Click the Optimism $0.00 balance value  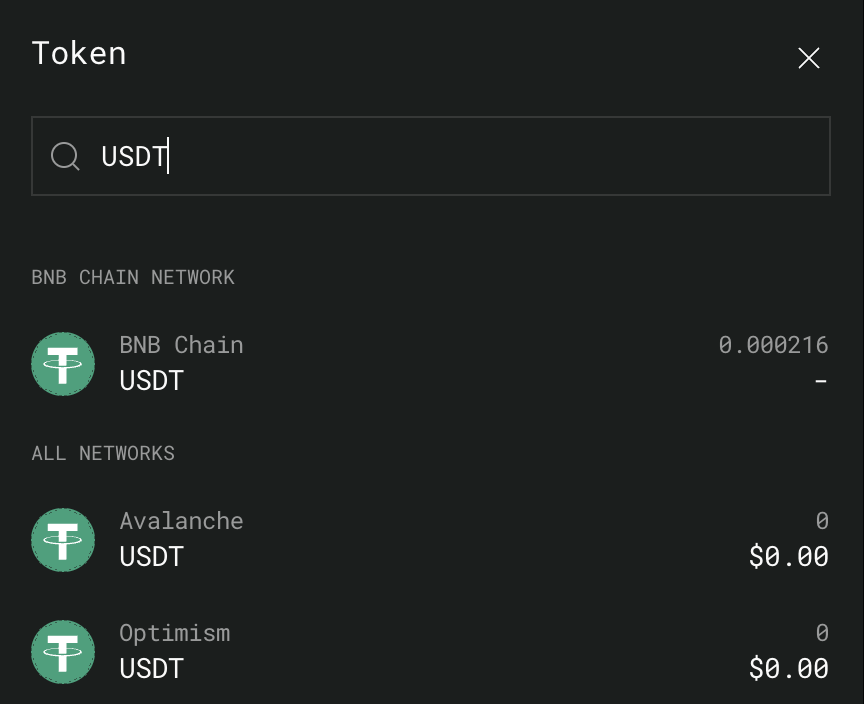[788, 669]
